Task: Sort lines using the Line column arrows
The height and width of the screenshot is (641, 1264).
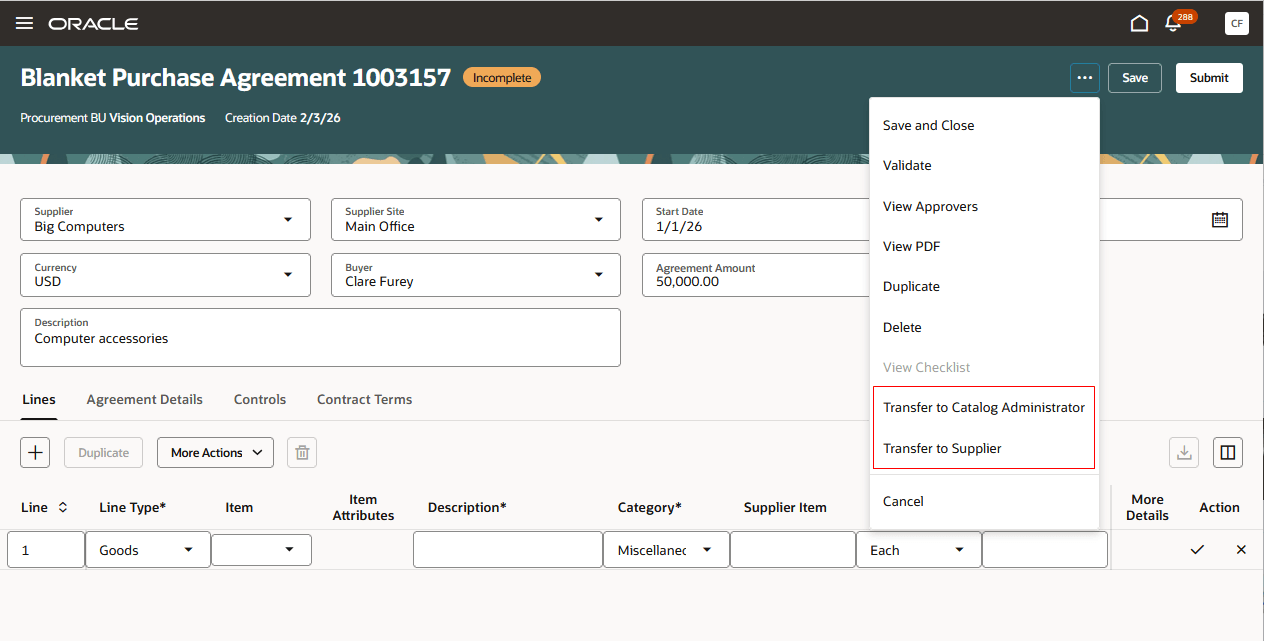Action: pyautogui.click(x=63, y=507)
